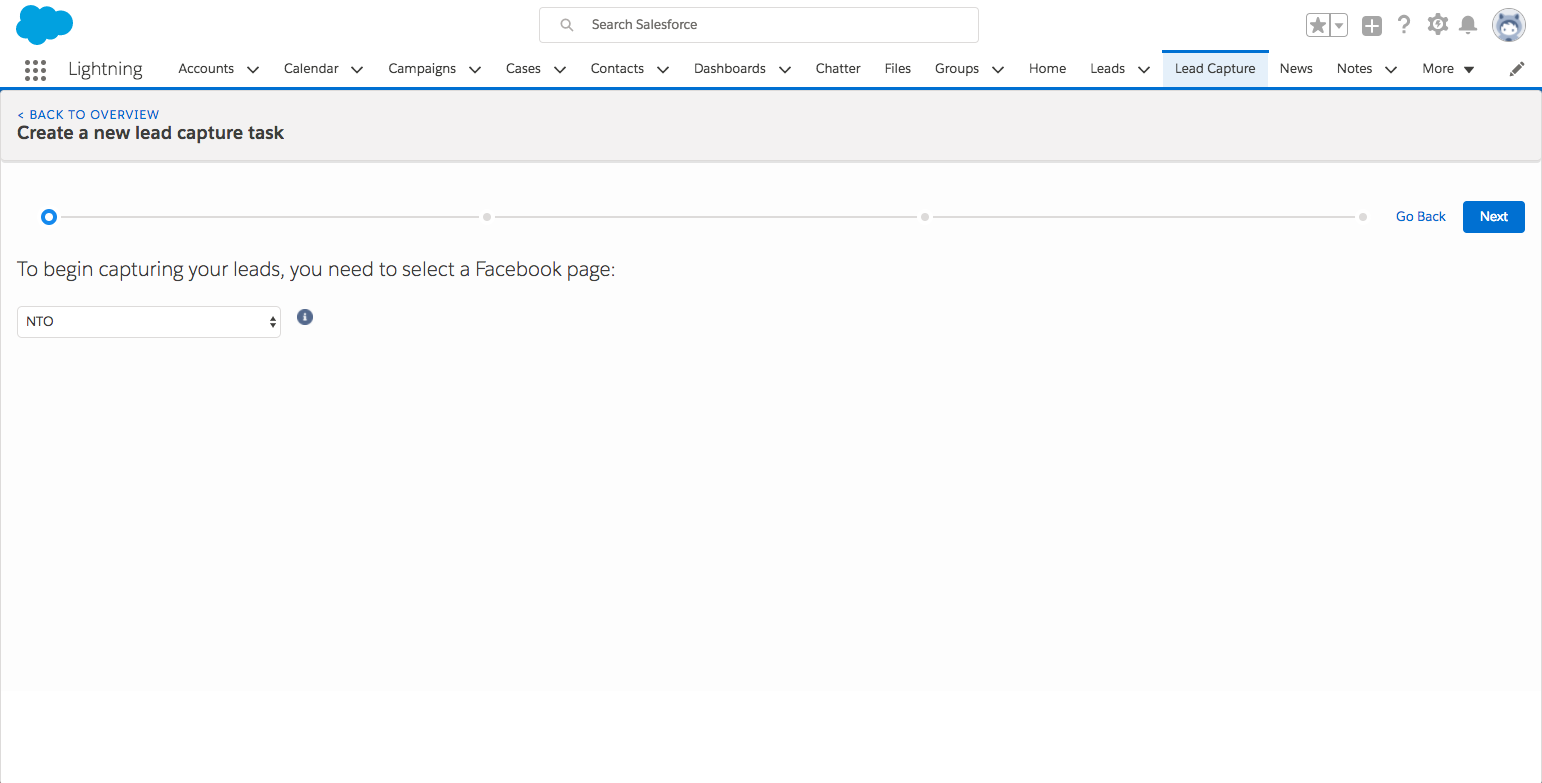The height and width of the screenshot is (783, 1542).
Task: Open the Calendar tab
Action: tap(311, 69)
